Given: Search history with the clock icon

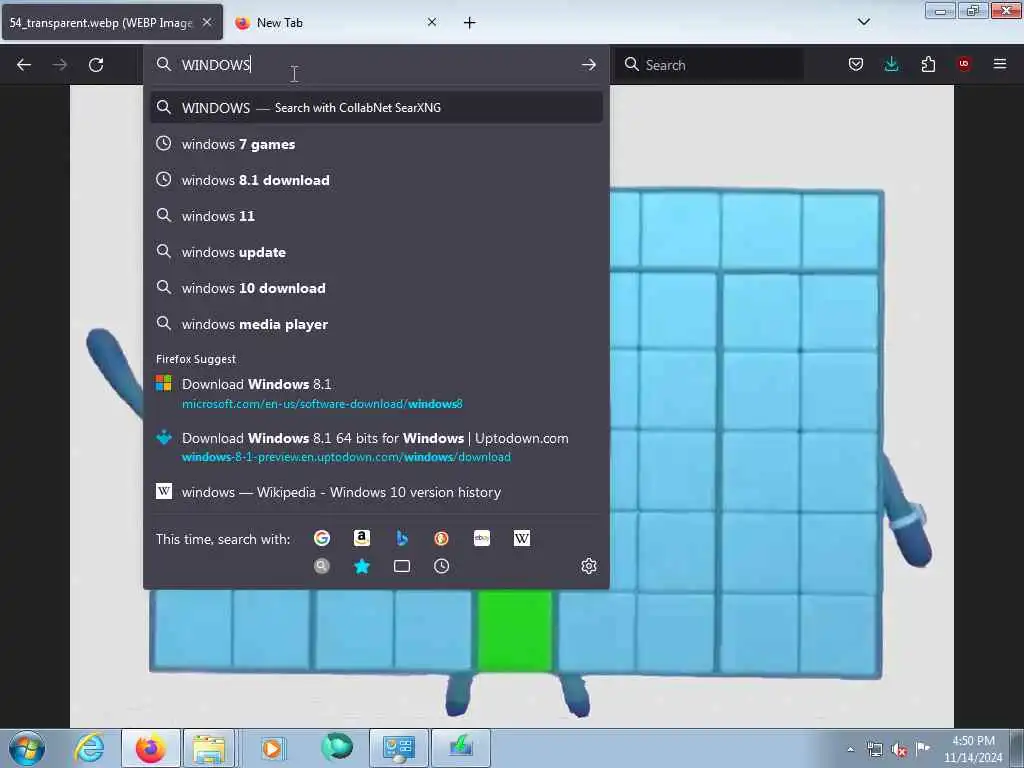Looking at the screenshot, I should coord(441,566).
